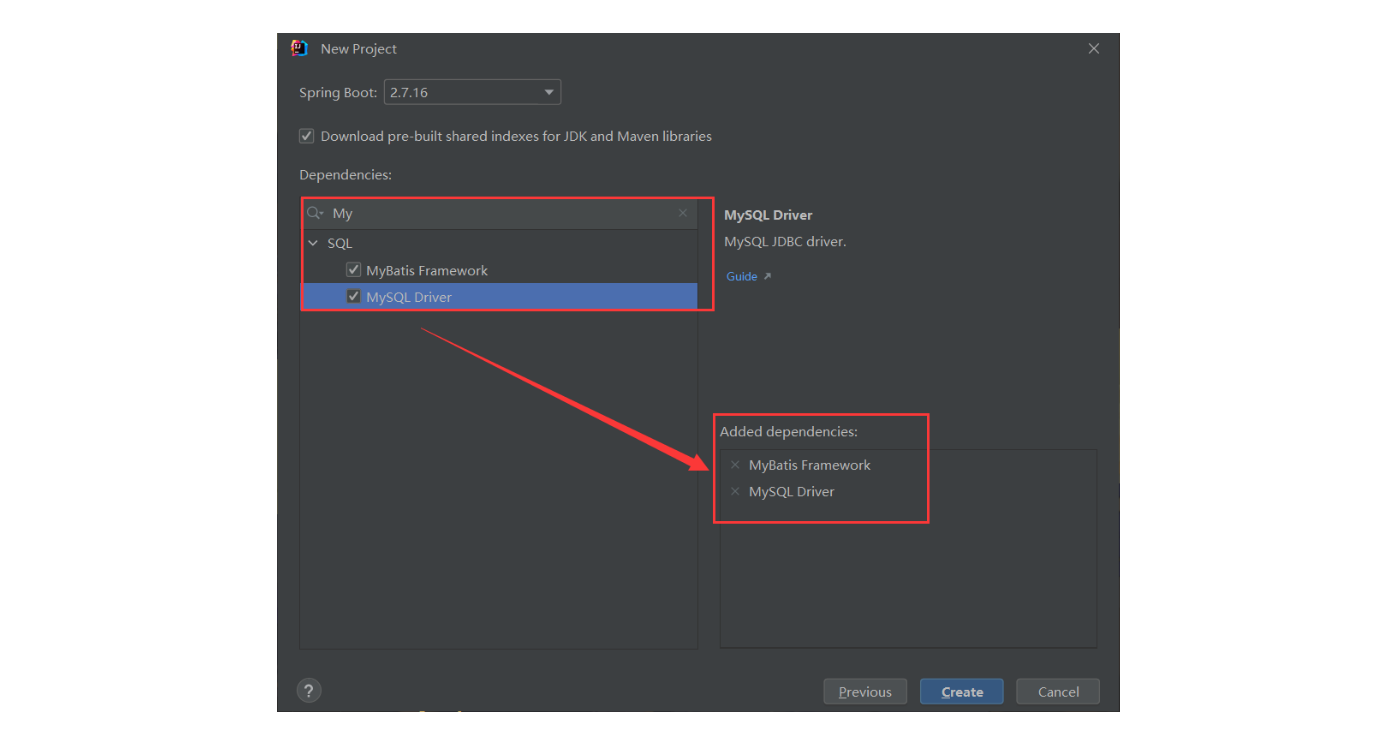1399x747 pixels.
Task: Clear the dependency search text
Action: coord(683,213)
